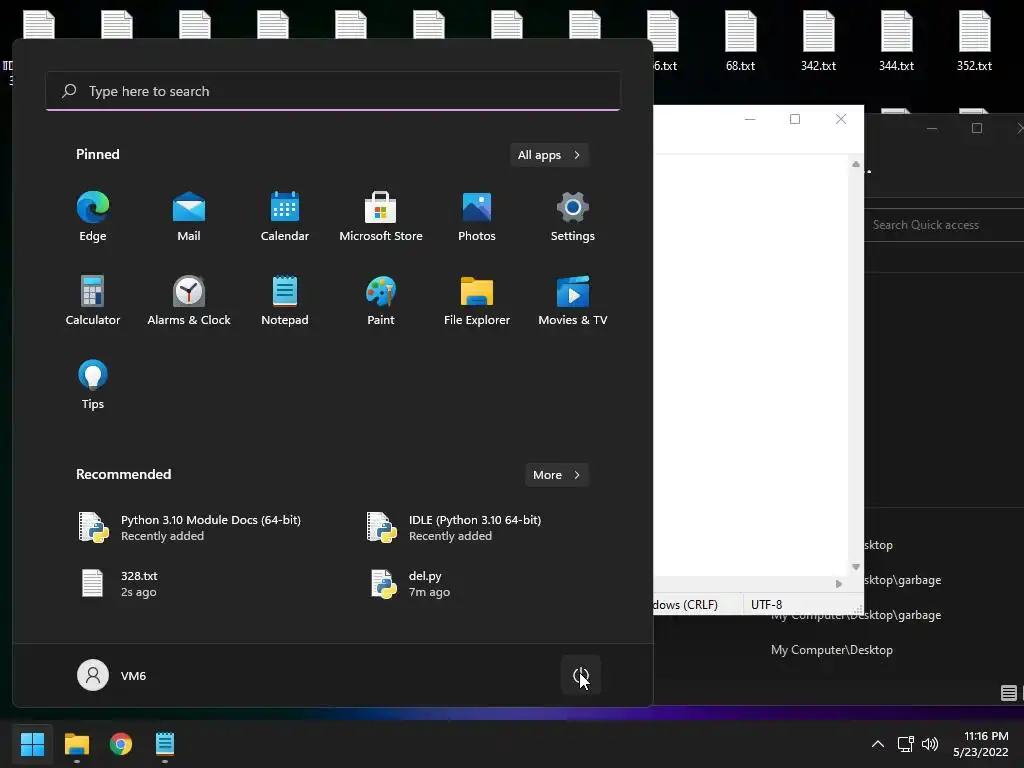Open Settings gear in pinned apps
Image resolution: width=1024 pixels, height=768 pixels.
click(573, 216)
